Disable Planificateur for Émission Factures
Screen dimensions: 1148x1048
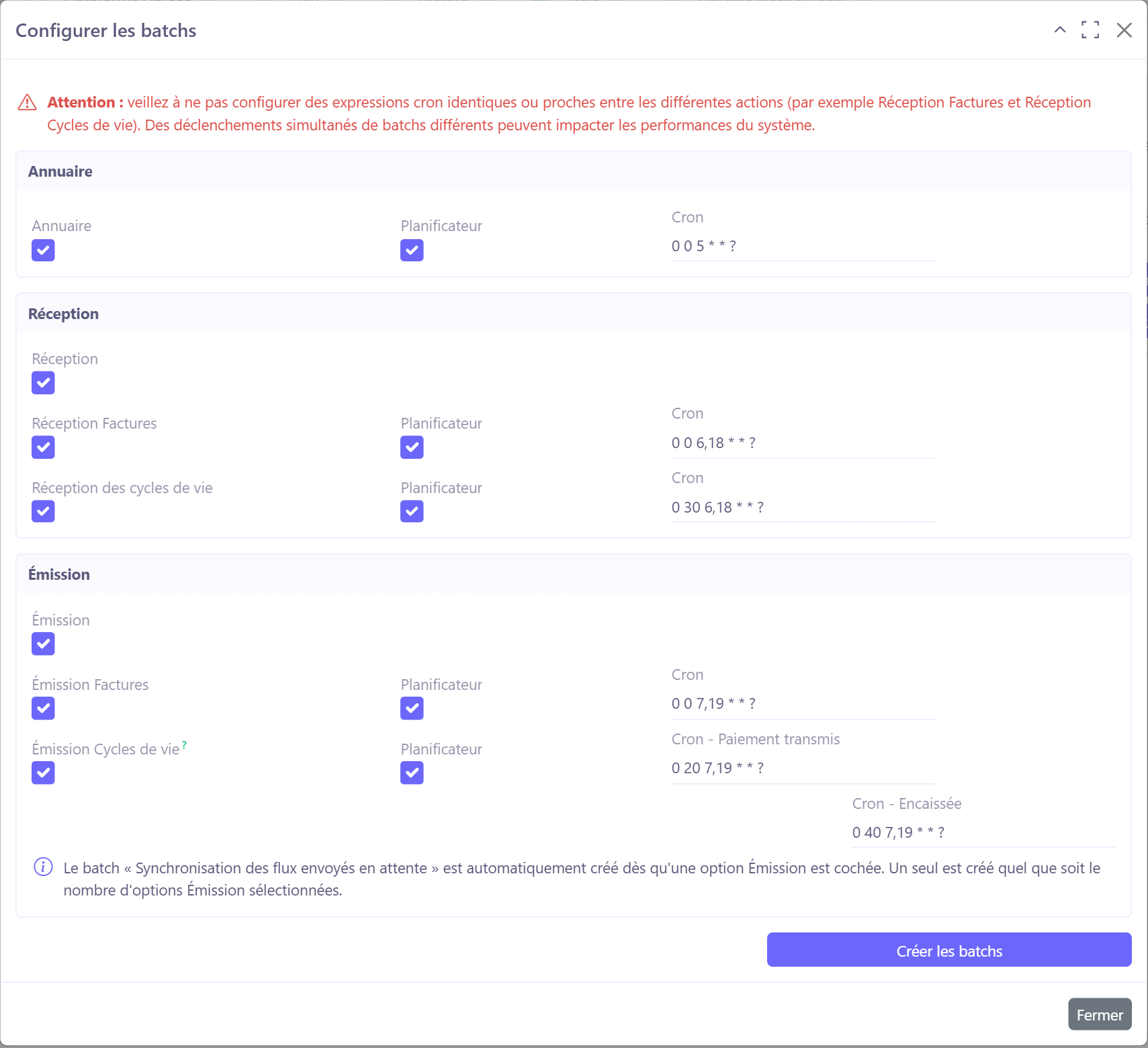[412, 708]
